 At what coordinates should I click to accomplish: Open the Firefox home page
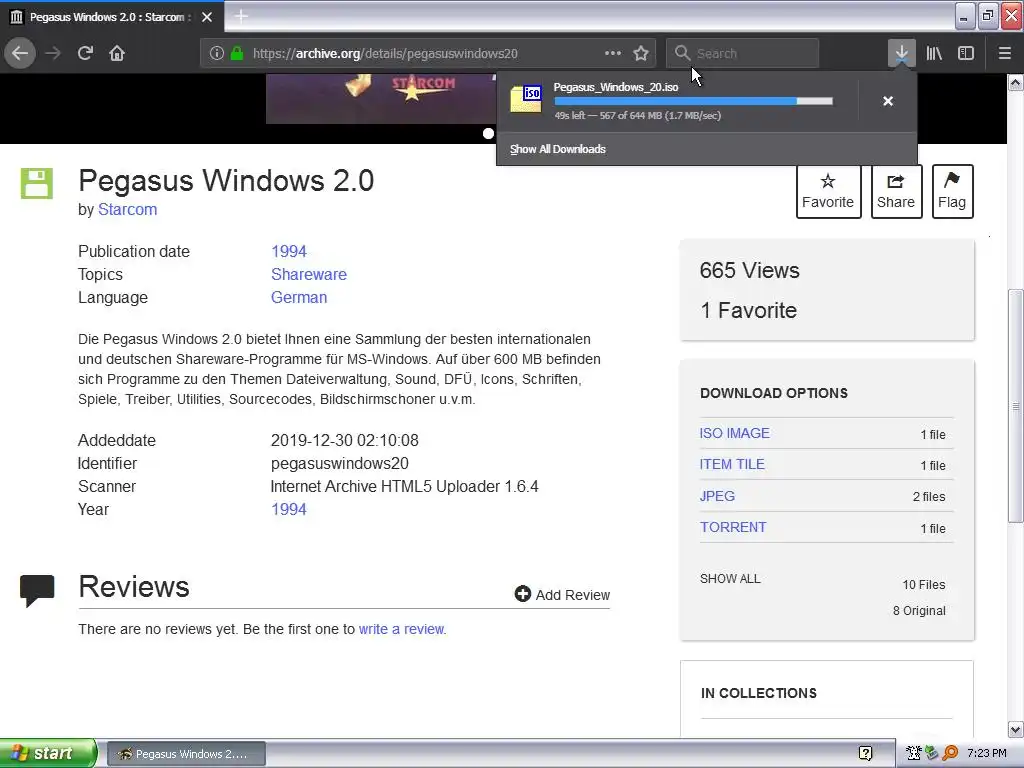(117, 53)
